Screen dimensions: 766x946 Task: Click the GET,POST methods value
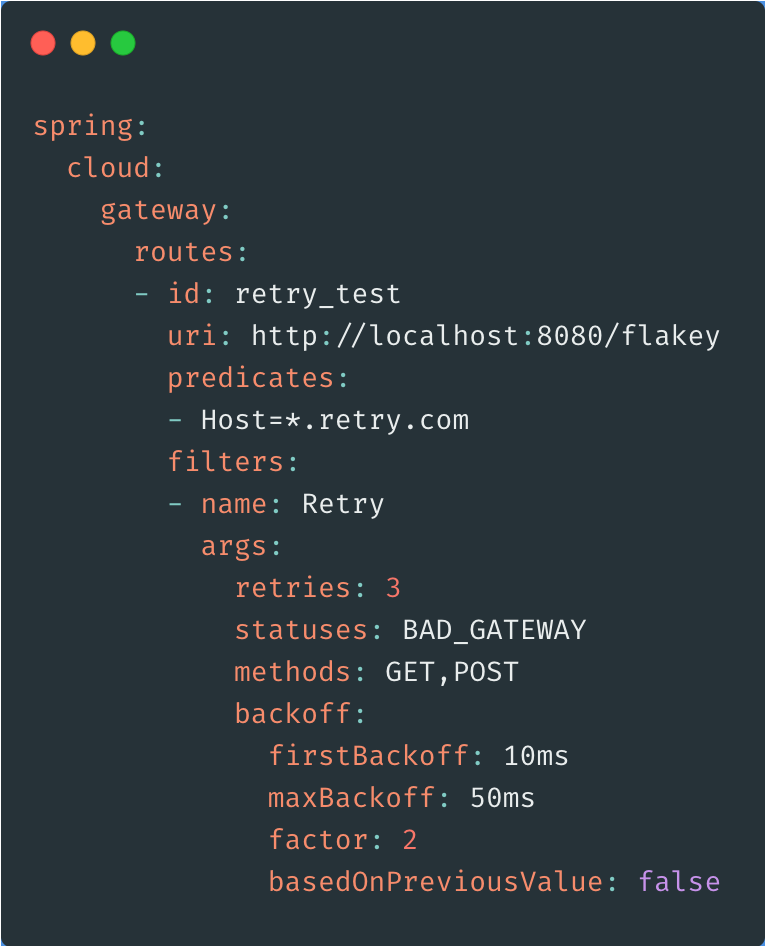(452, 672)
